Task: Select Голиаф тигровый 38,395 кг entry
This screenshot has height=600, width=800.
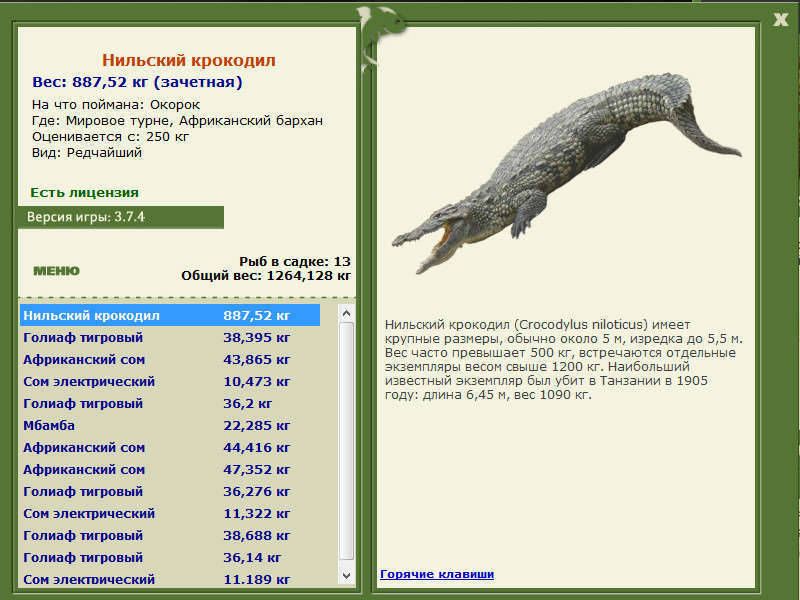Action: 170,337
